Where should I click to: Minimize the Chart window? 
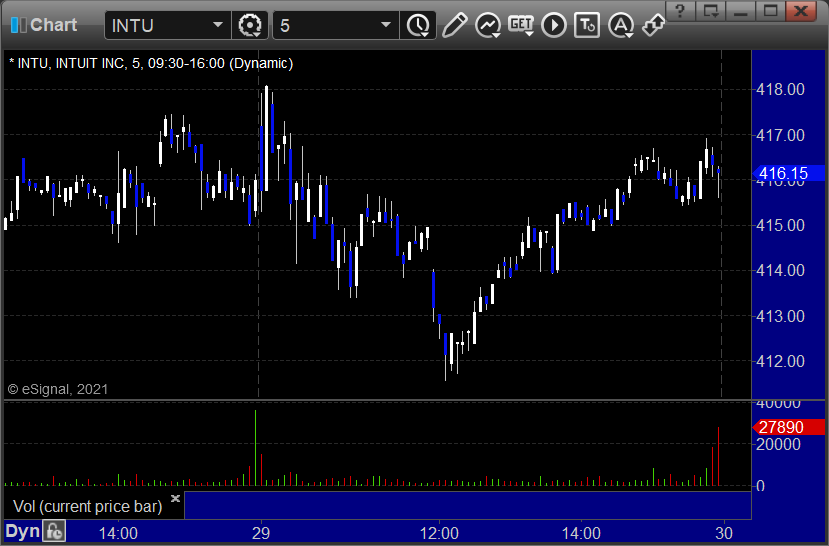740,11
